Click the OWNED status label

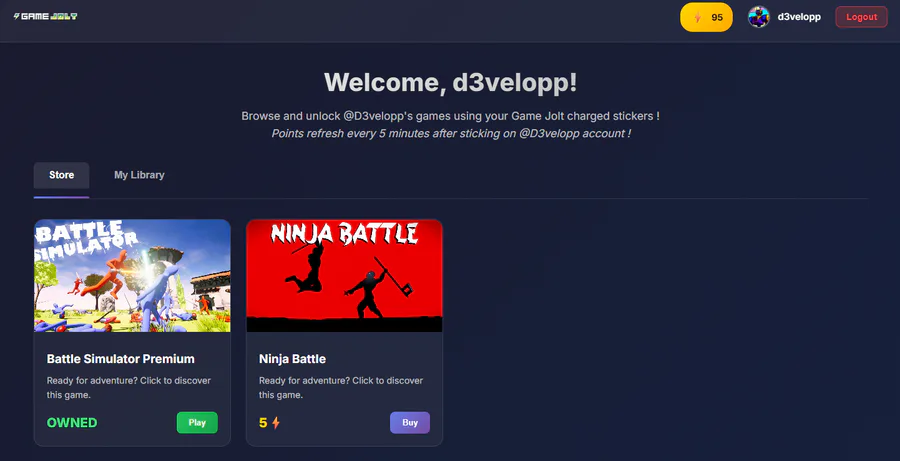click(72, 423)
